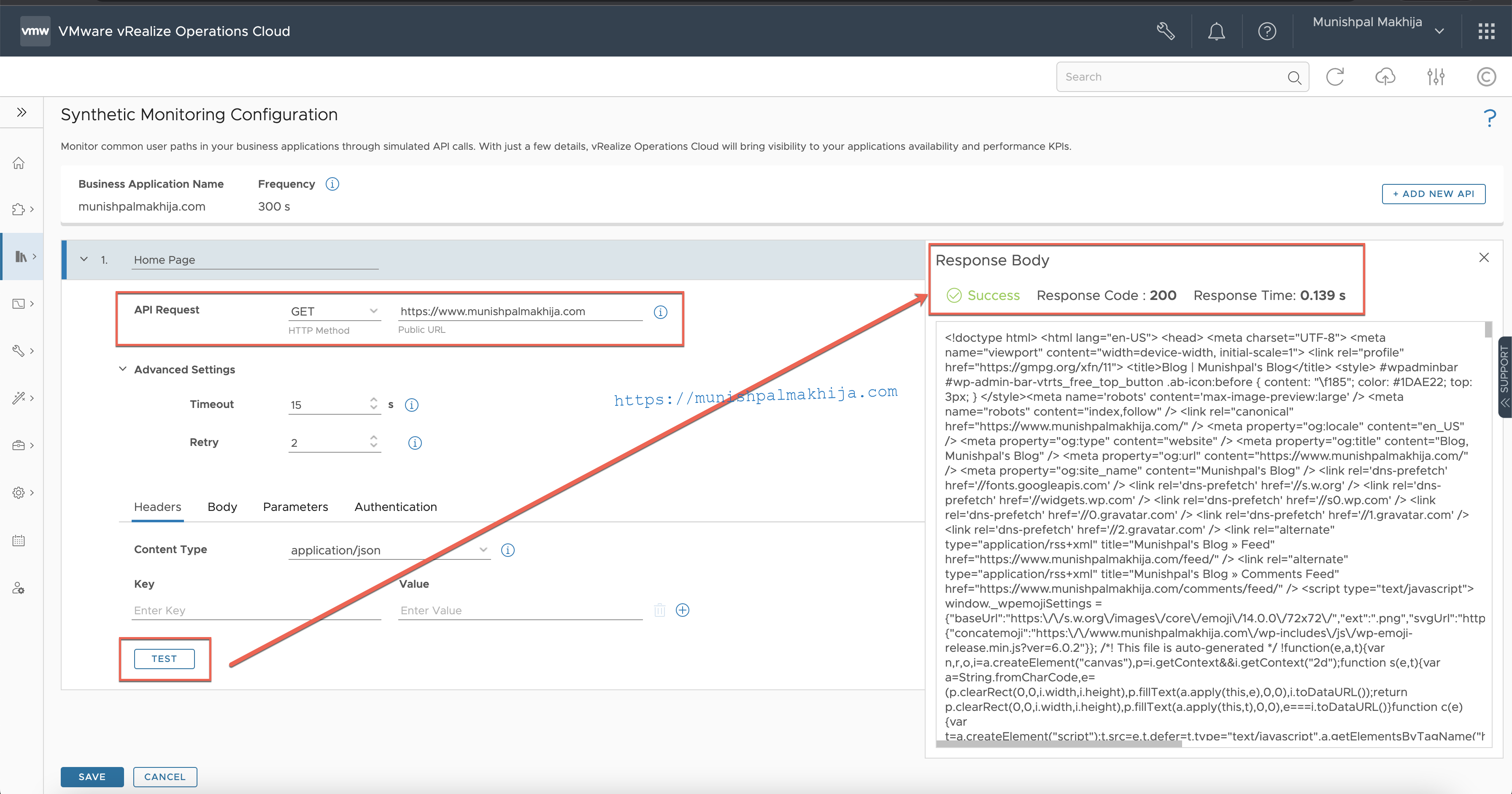
Task: Open the GET HTTP Method dropdown
Action: (334, 312)
